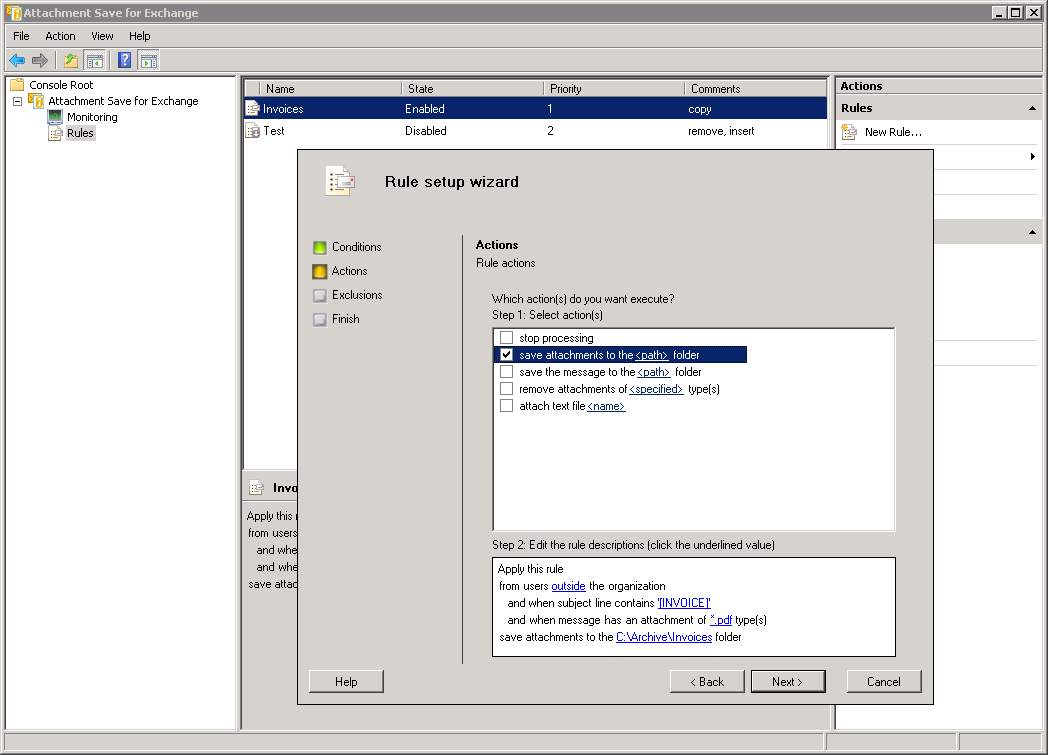Click the Disabled state cell of Test
This screenshot has height=755, width=1048.
coord(426,131)
